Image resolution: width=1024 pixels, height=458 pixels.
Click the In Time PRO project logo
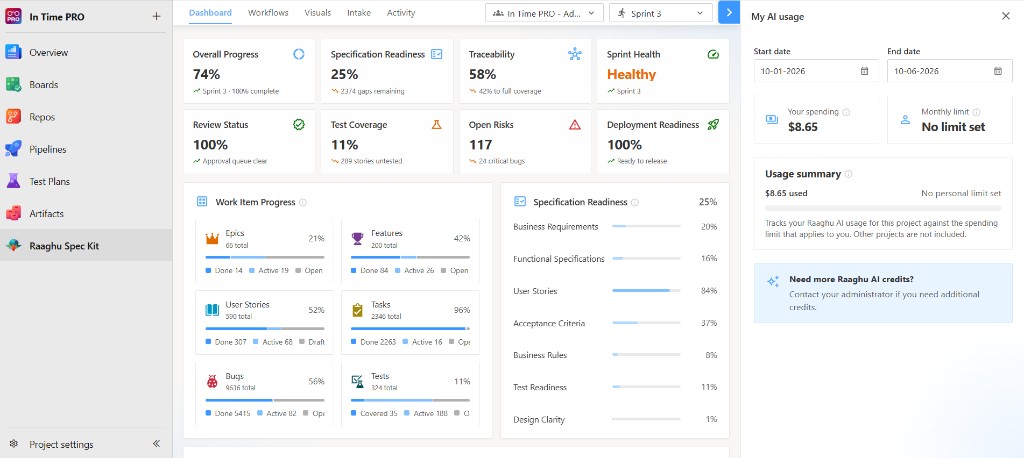point(14,16)
